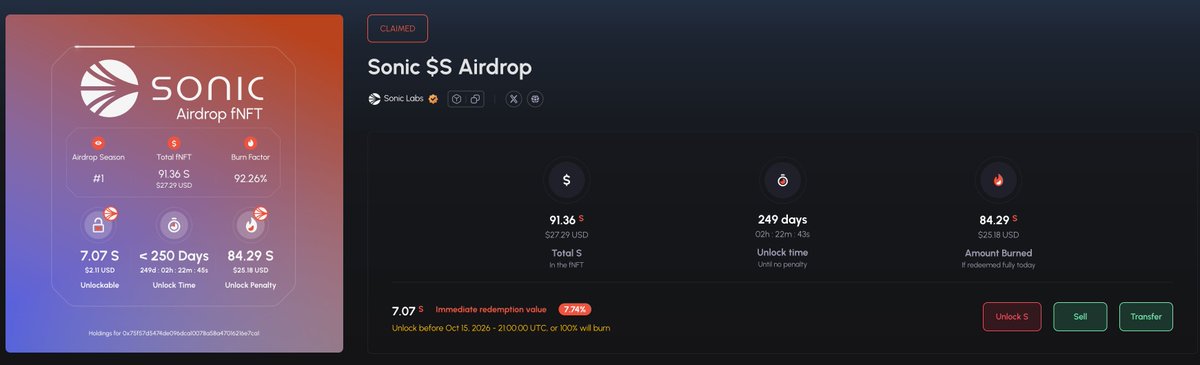Click the Sell button
1200x365 pixels.
(1080, 316)
